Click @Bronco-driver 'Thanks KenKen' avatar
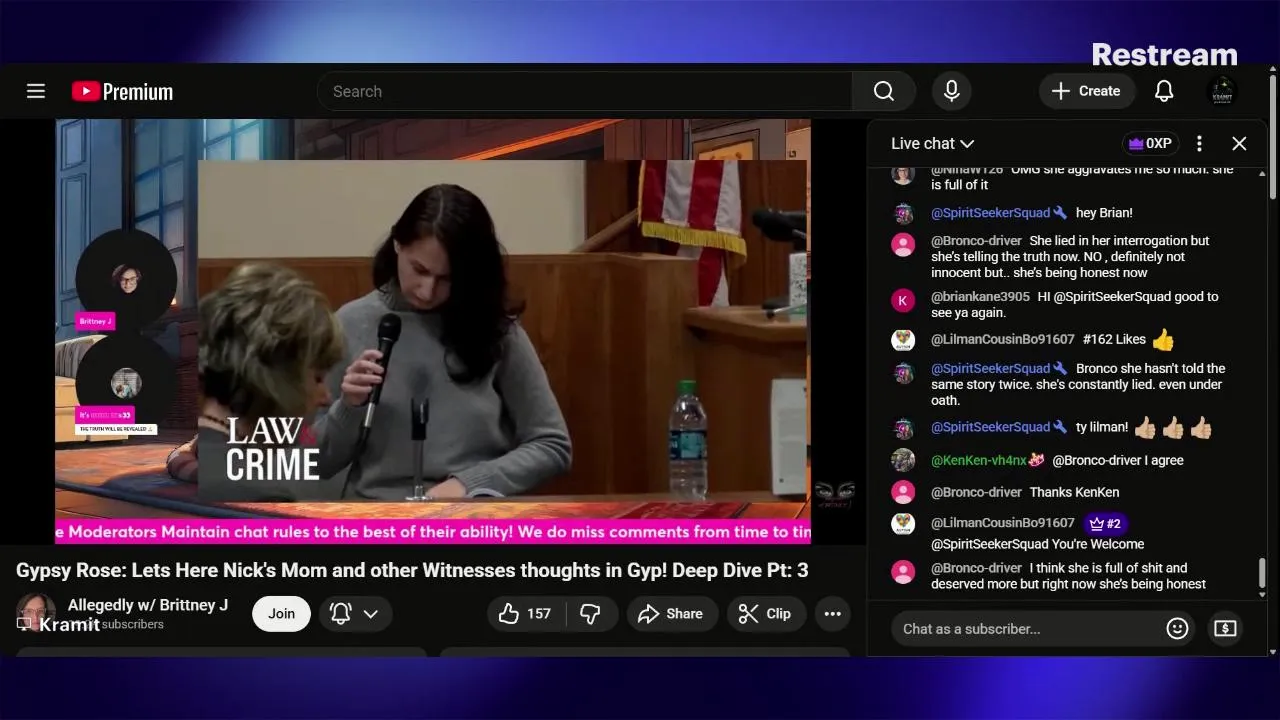Viewport: 1280px width, 720px height. pyautogui.click(x=903, y=492)
